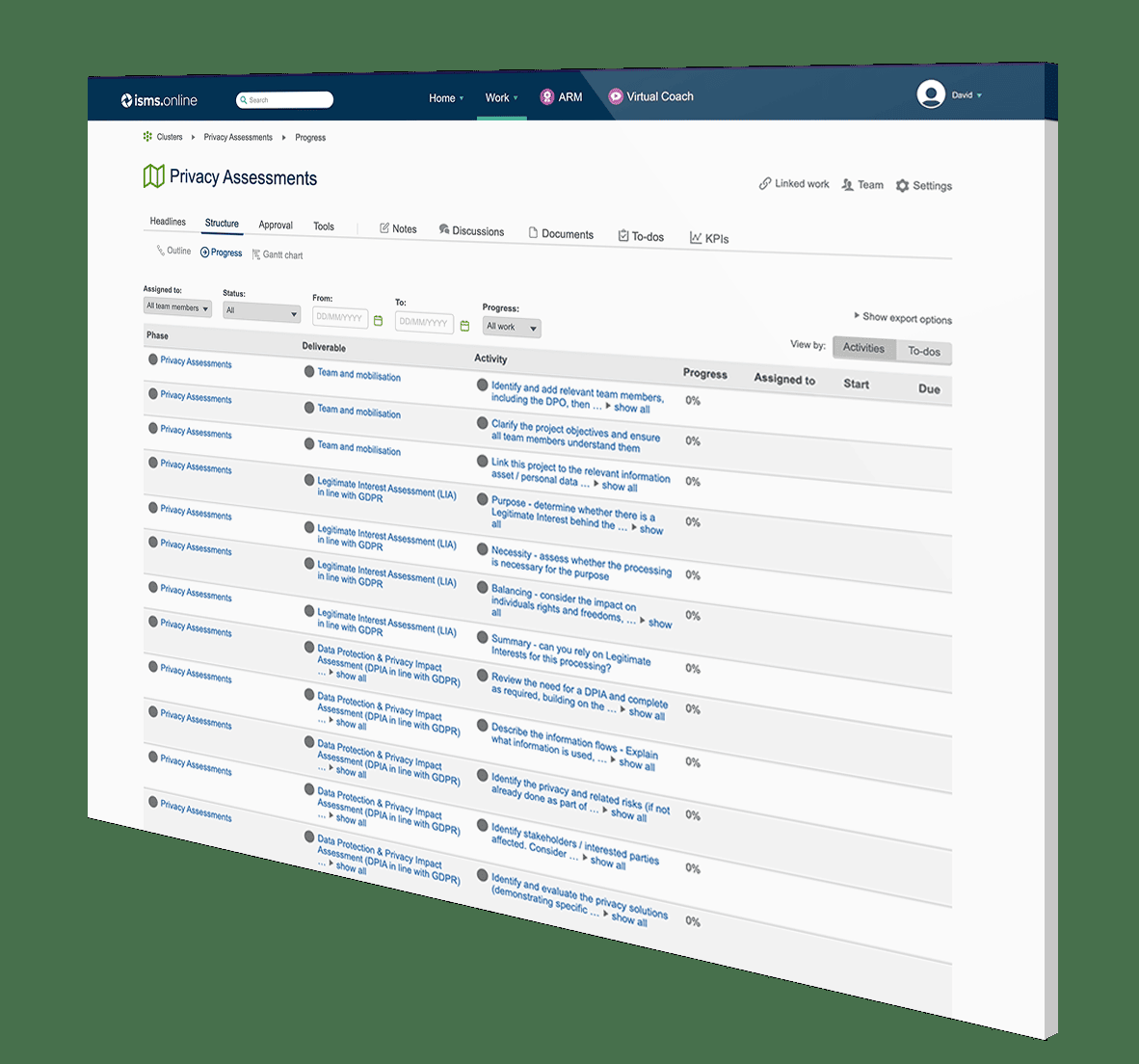Image resolution: width=1139 pixels, height=1064 pixels.
Task: Open the Home menu dropdown
Action: (x=446, y=98)
